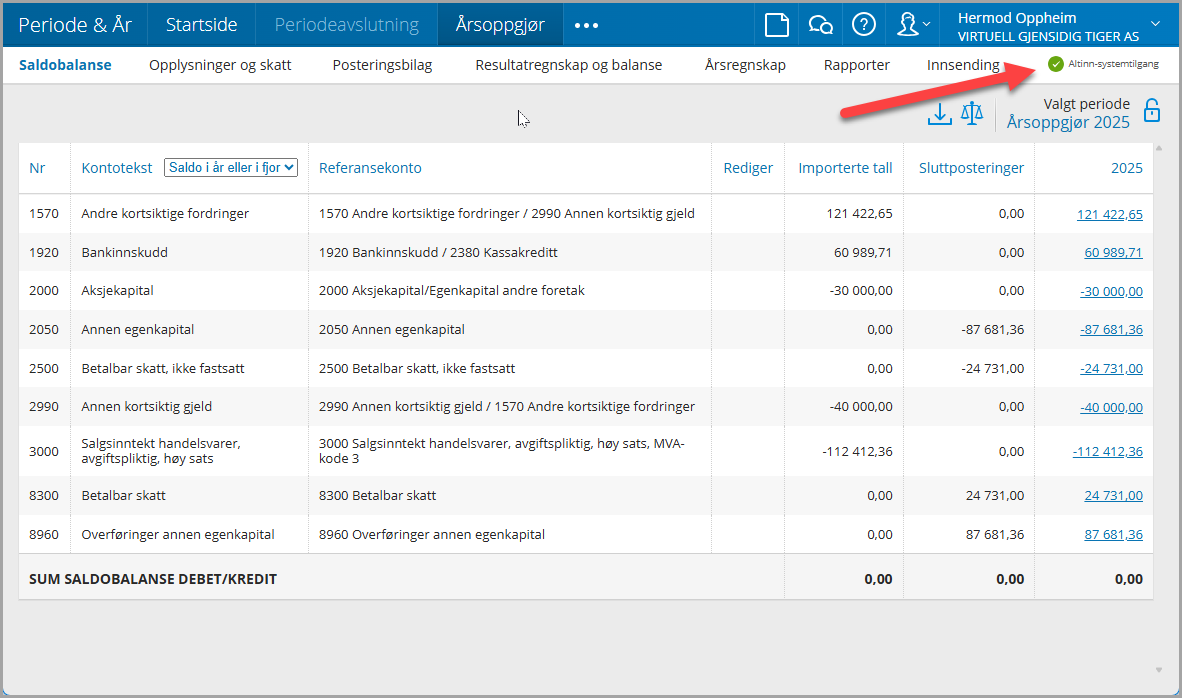
Task: Click the table scrollbar up arrow
Action: pos(1159,148)
